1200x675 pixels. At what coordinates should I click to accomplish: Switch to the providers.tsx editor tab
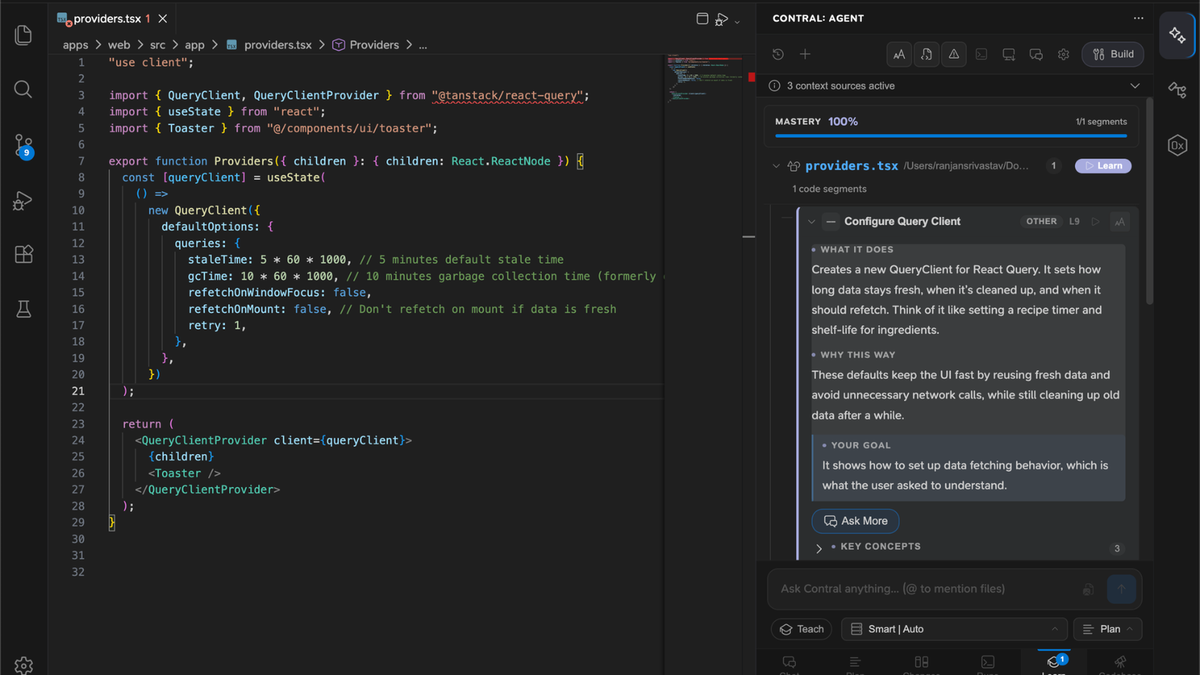112,18
